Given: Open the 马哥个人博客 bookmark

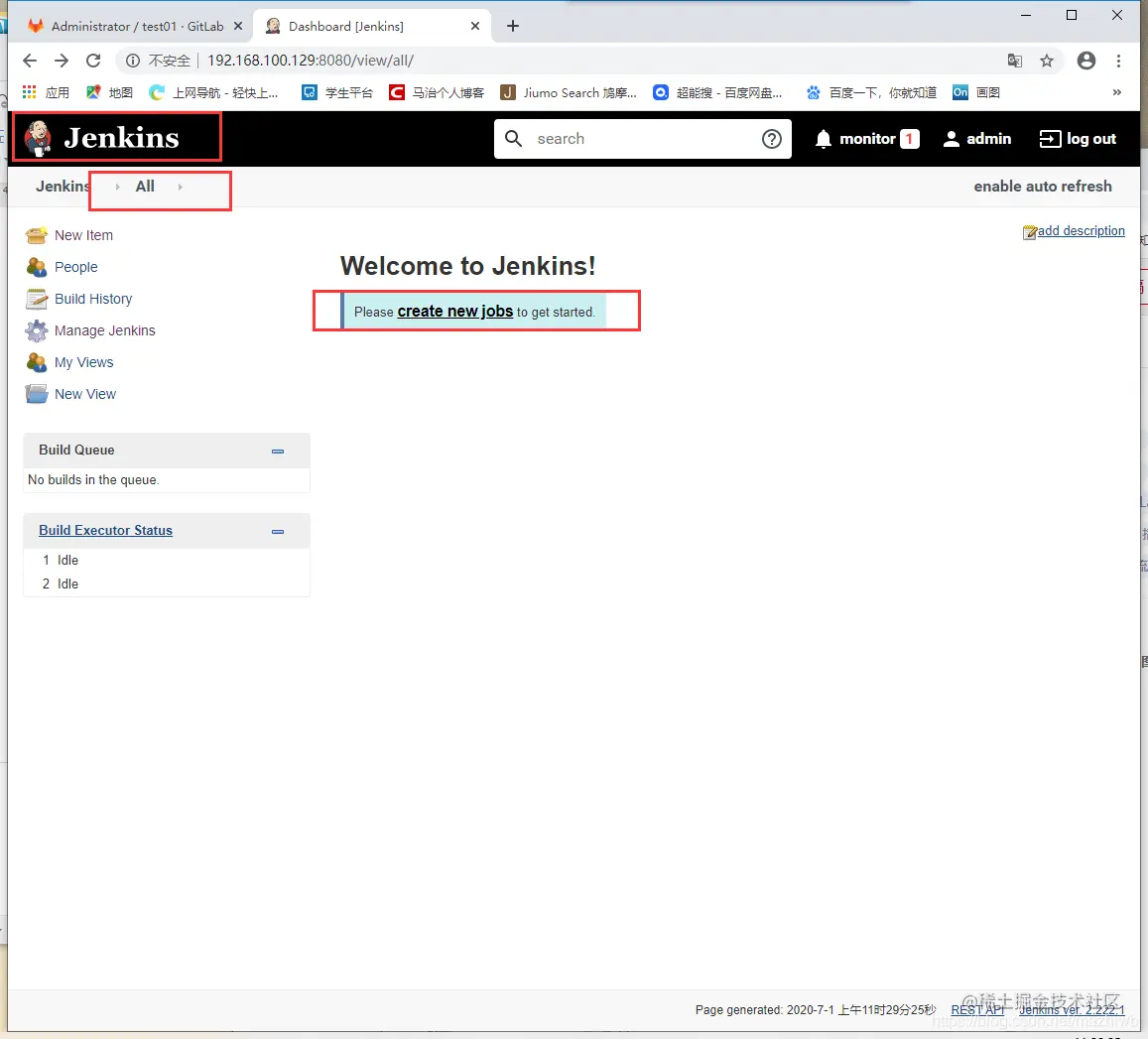Looking at the screenshot, I should (x=437, y=92).
